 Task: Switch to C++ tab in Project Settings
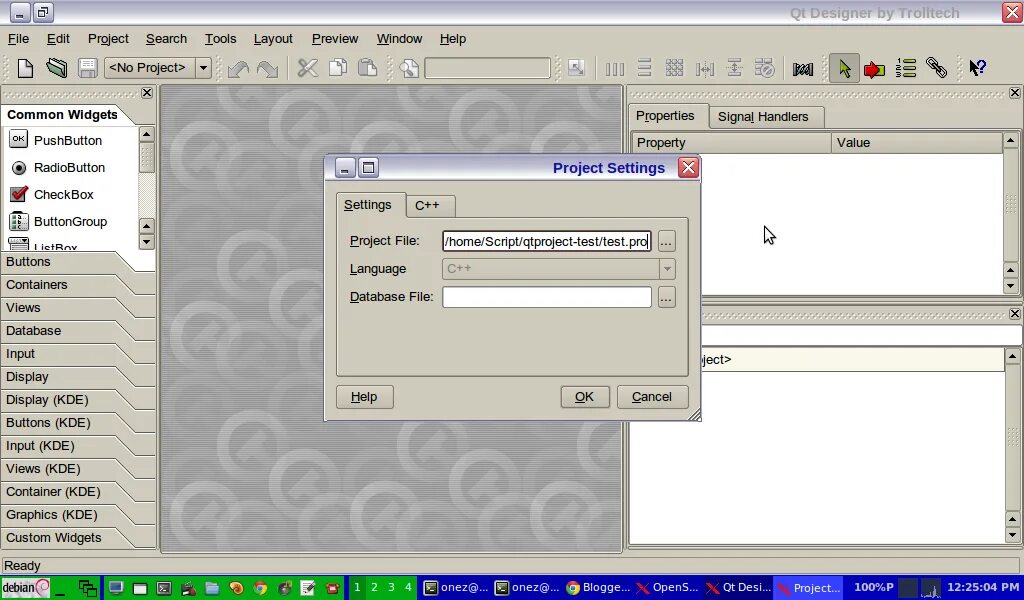tap(428, 206)
